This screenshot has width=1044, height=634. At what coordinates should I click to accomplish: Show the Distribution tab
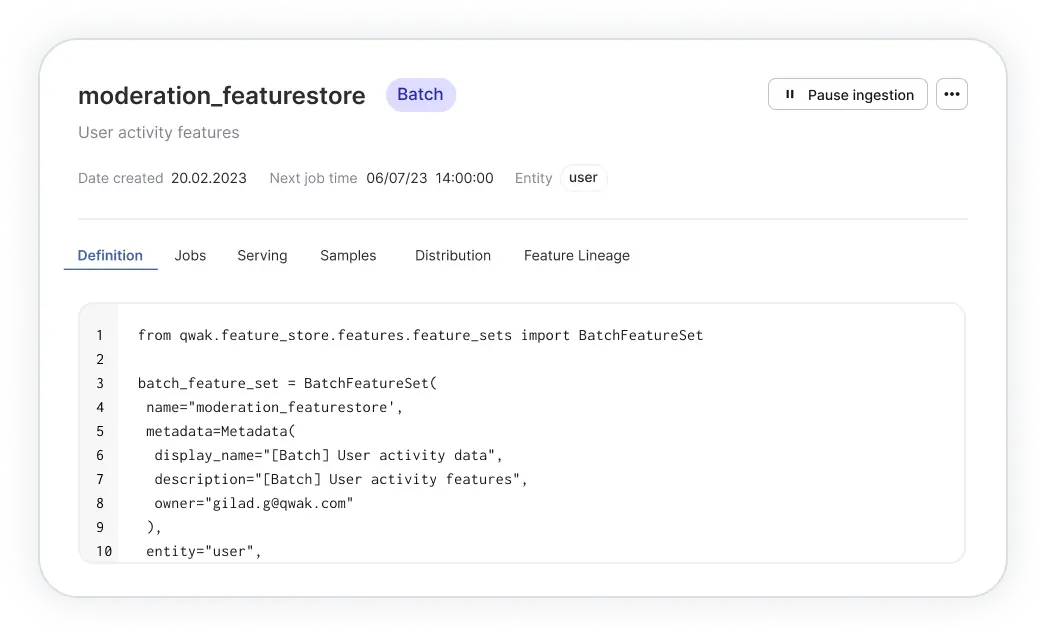(x=453, y=255)
